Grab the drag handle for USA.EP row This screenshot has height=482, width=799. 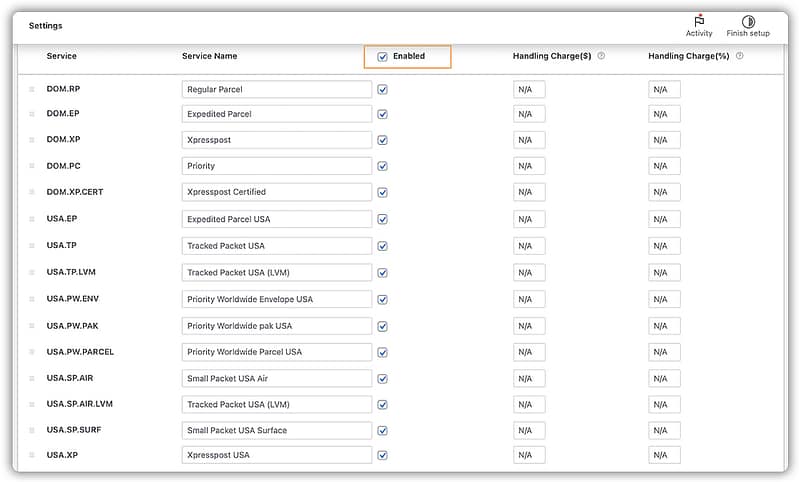pos(31,219)
